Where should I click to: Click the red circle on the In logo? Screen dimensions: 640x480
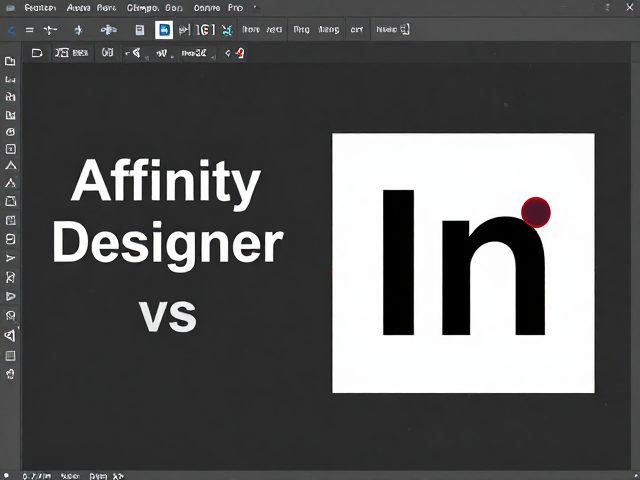click(x=536, y=212)
